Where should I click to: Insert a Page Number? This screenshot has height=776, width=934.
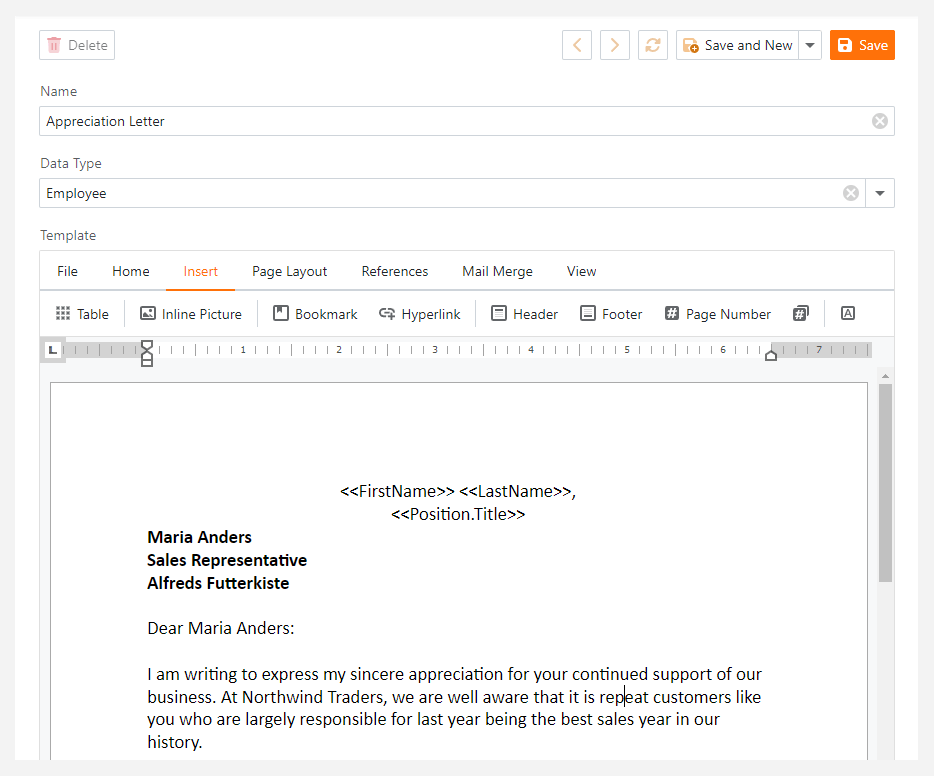click(717, 313)
